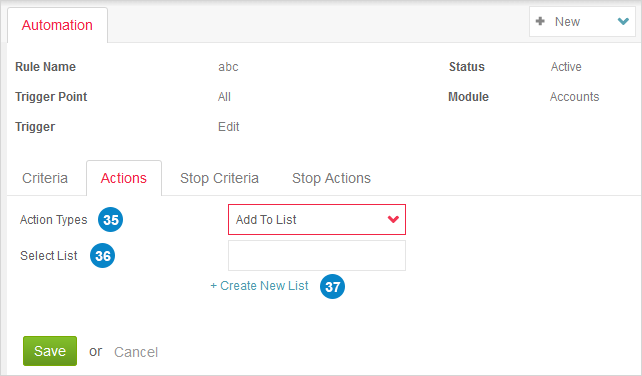Click the New button label
This screenshot has width=642, height=376.
tap(567, 21)
